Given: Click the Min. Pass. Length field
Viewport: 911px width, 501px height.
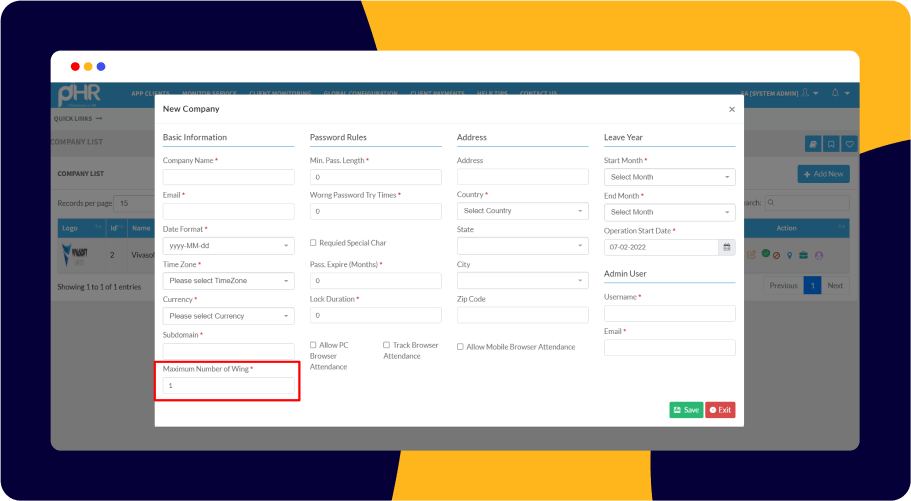Looking at the screenshot, I should coord(375,177).
